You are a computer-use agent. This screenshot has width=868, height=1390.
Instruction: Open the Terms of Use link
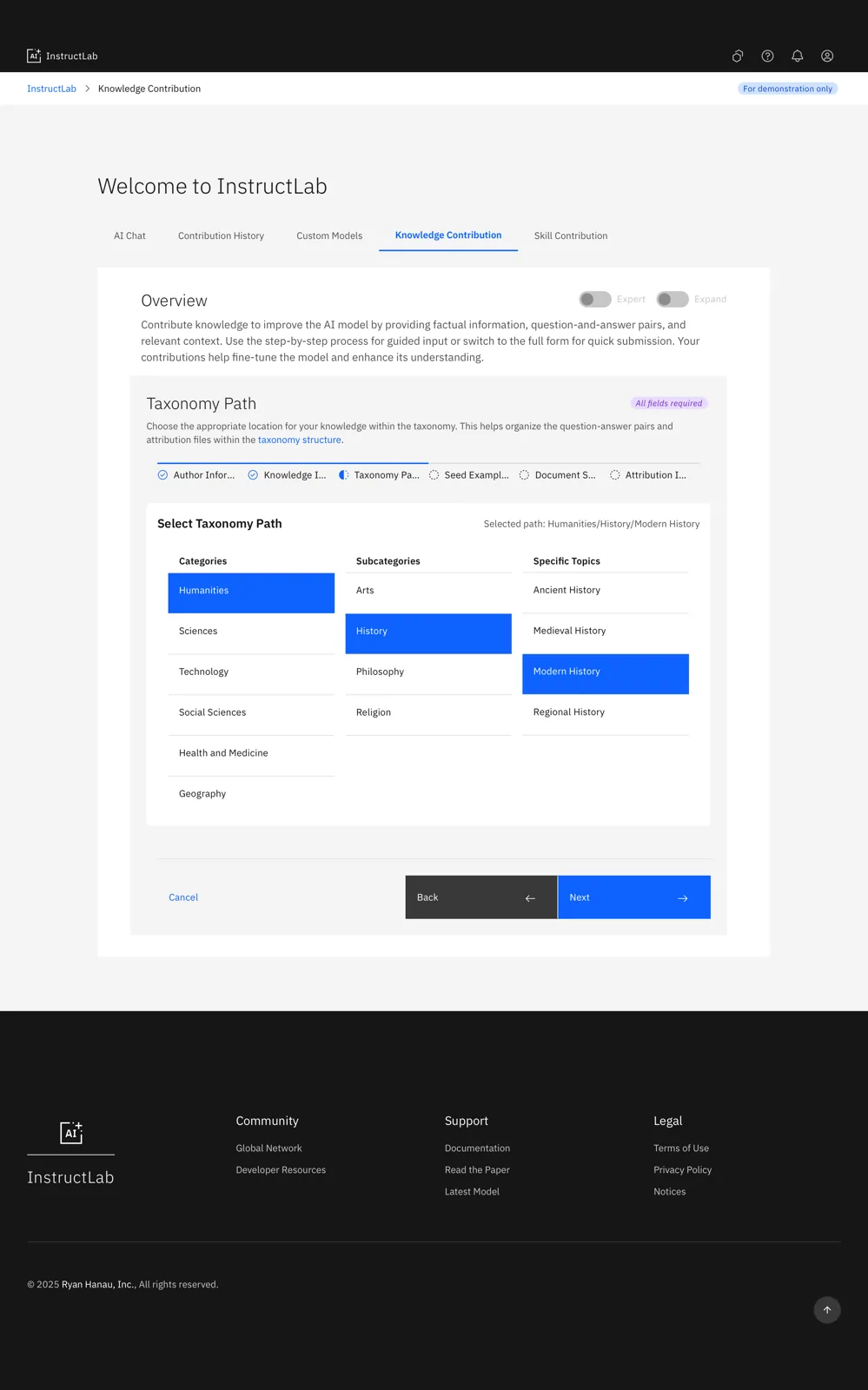[681, 1148]
